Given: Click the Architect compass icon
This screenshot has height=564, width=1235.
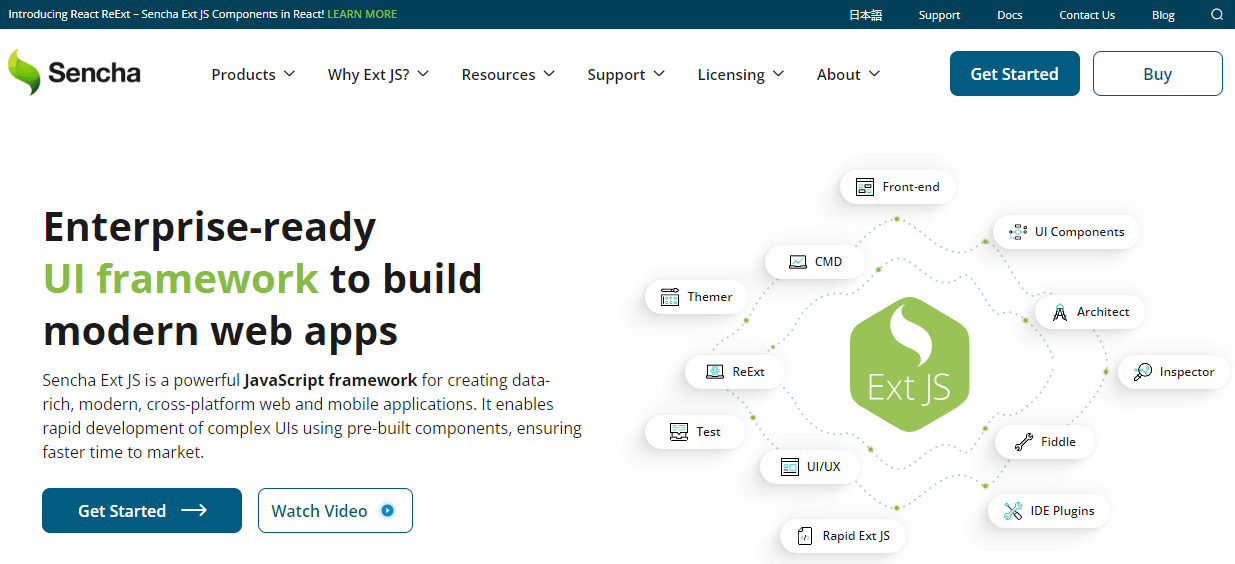Looking at the screenshot, I should tap(1060, 312).
